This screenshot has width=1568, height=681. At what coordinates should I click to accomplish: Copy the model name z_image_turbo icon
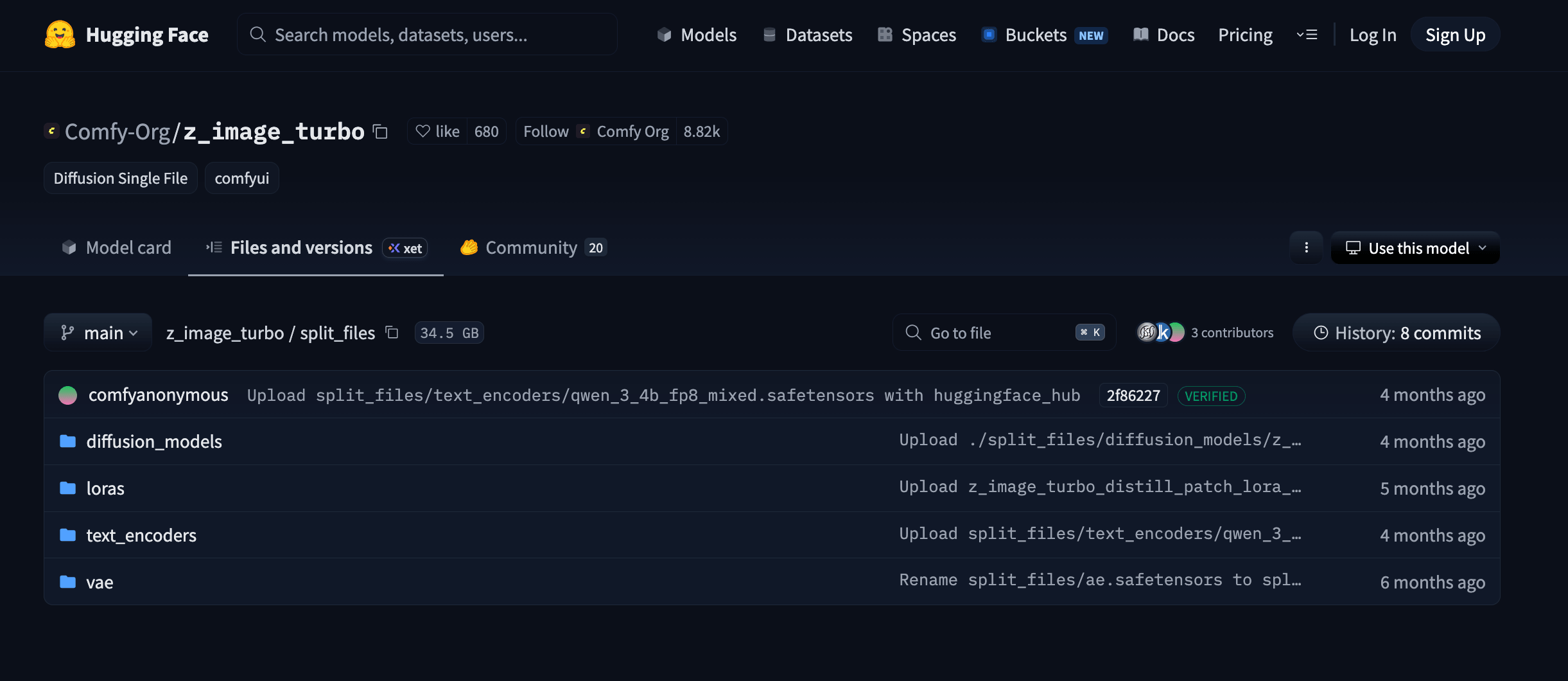(x=380, y=132)
